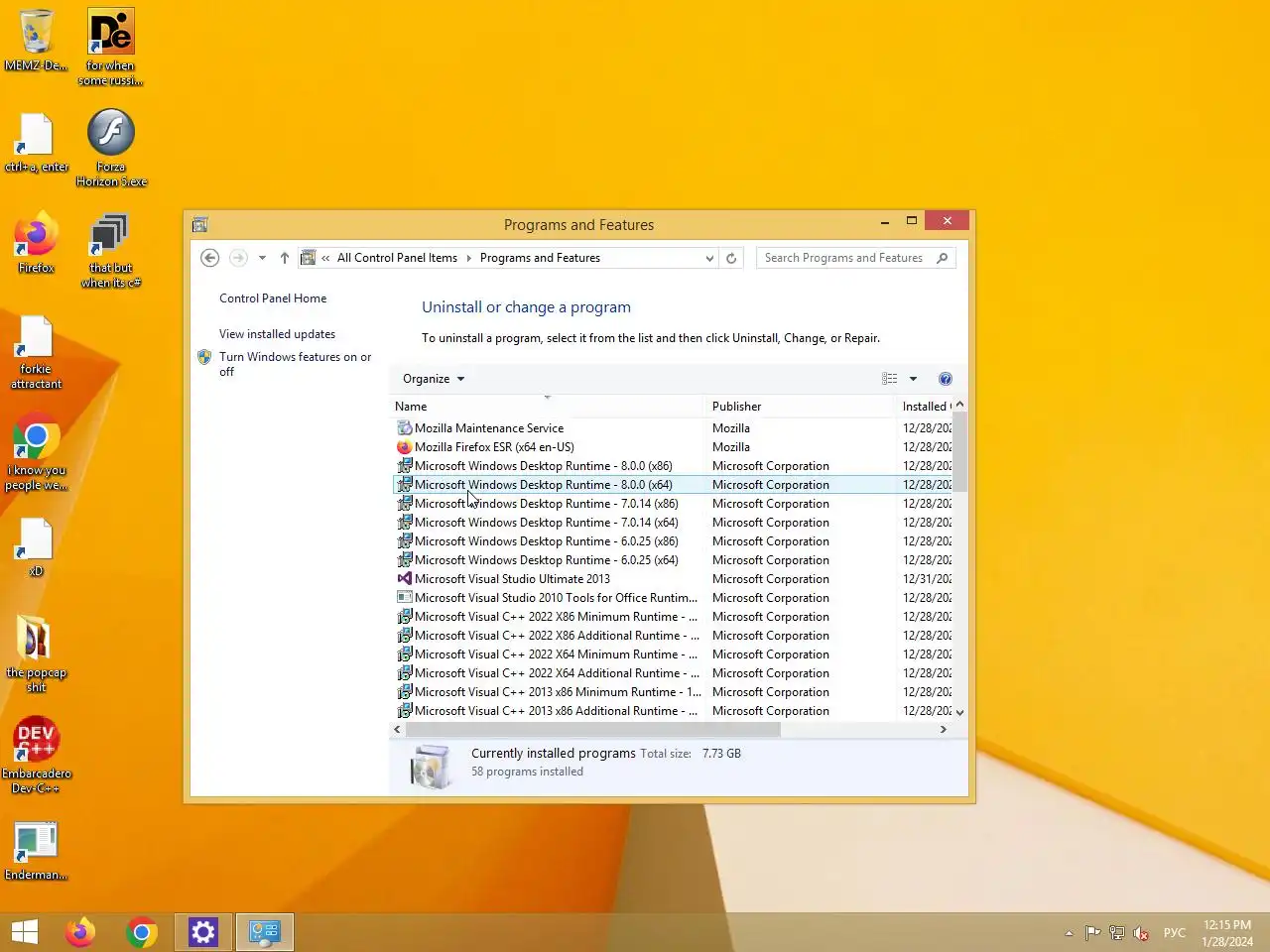Select the 'xD' desktop file
Viewport: 1270px width, 952px height.
(x=37, y=547)
